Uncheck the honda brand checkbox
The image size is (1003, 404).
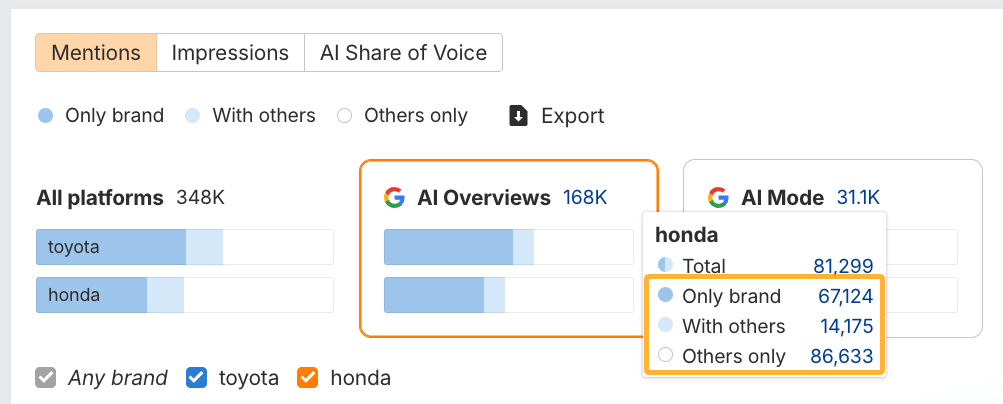(x=308, y=378)
